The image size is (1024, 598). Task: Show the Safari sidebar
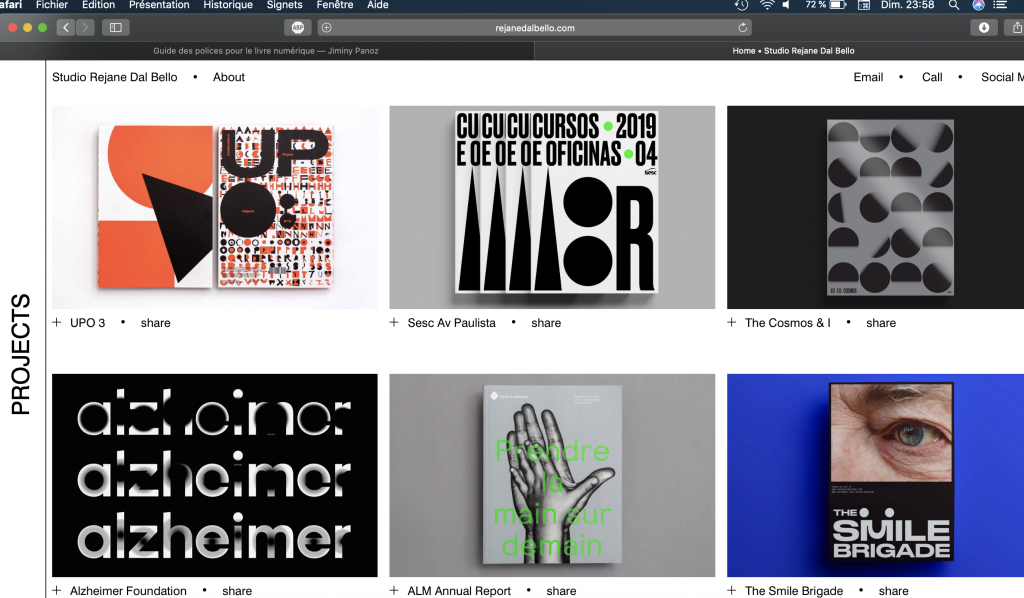(x=116, y=27)
